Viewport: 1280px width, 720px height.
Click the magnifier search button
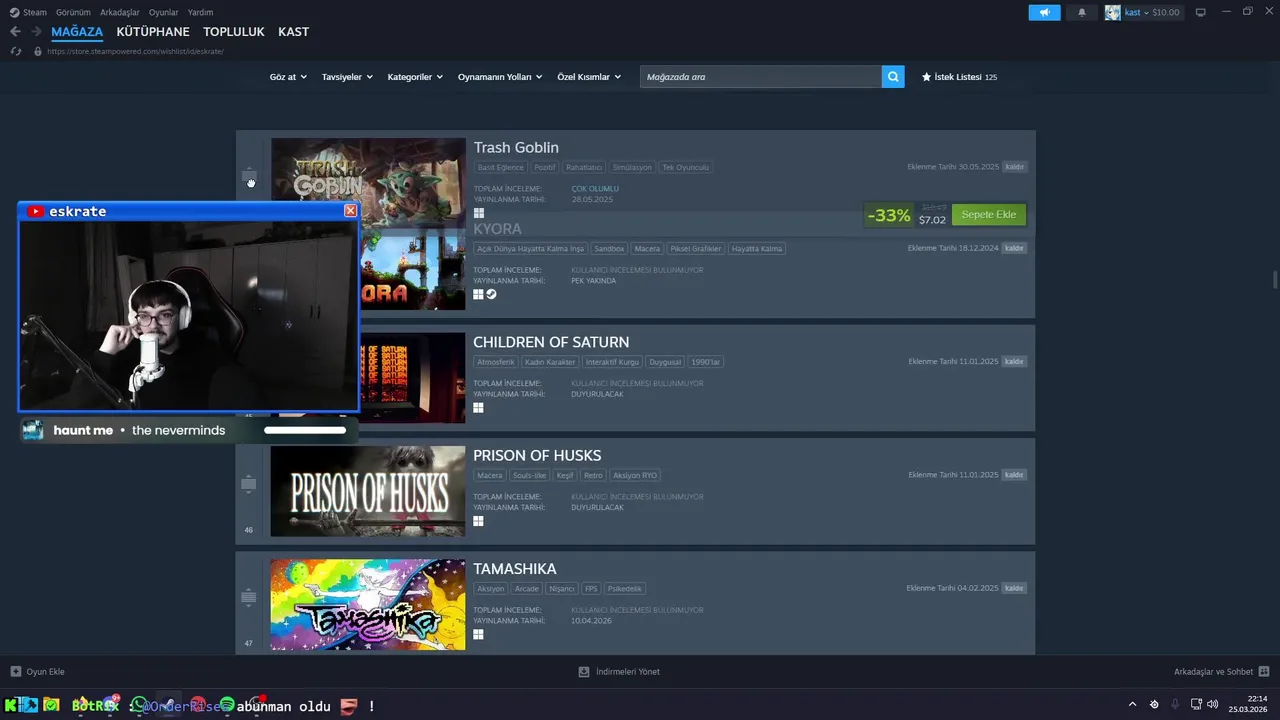(x=893, y=76)
